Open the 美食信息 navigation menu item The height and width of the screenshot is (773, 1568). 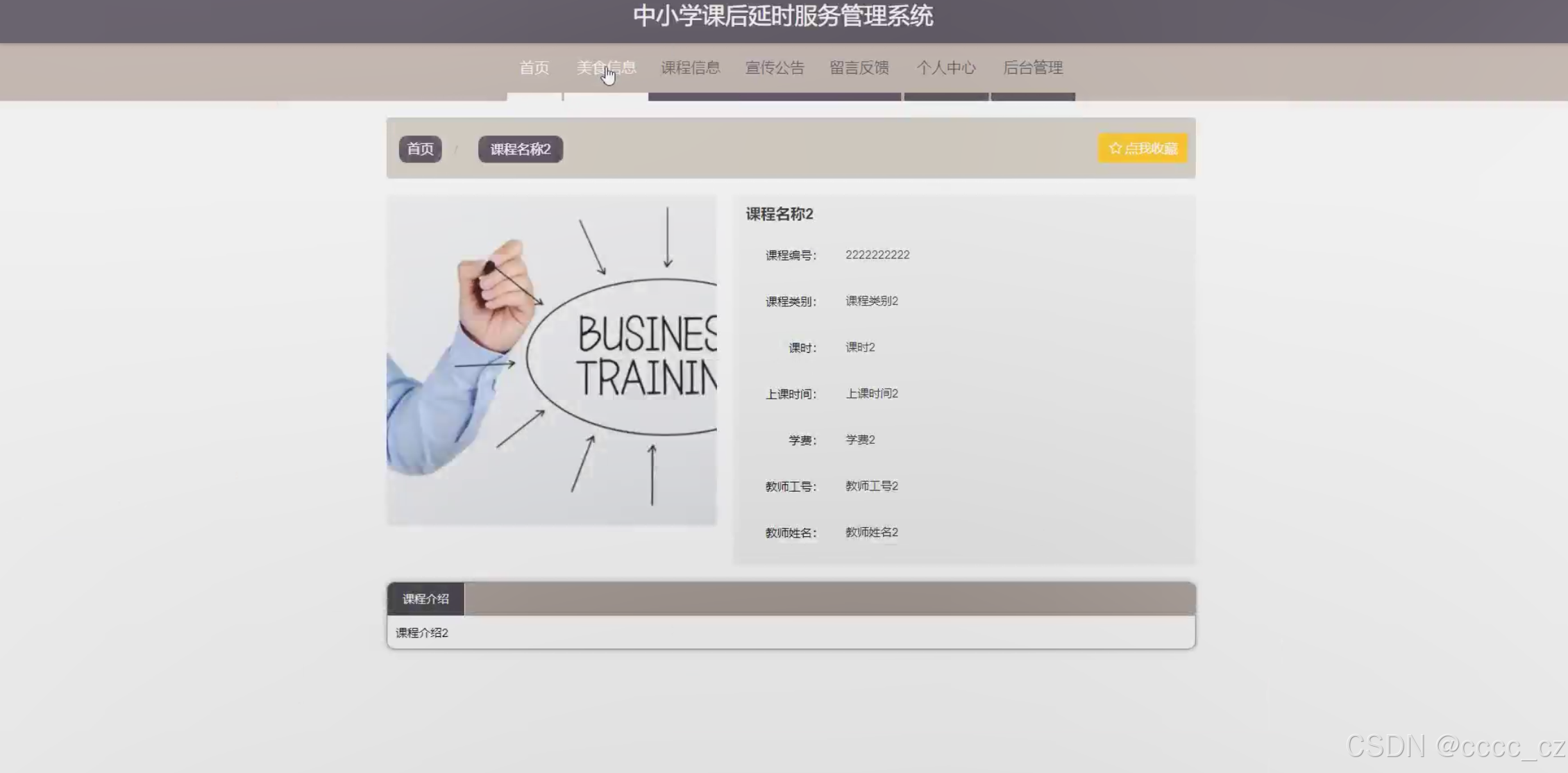click(x=606, y=68)
